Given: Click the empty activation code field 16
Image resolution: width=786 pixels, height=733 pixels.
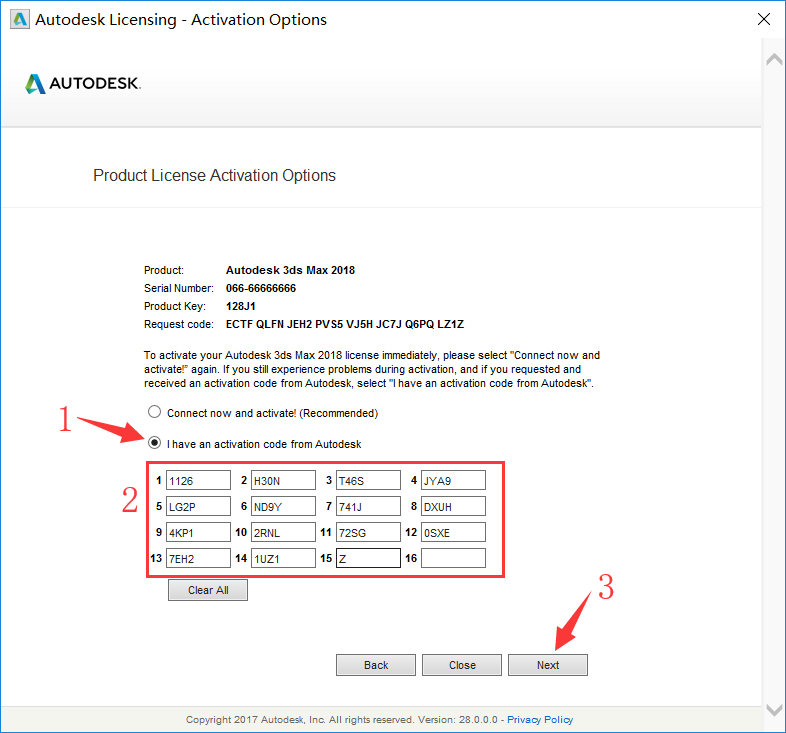Looking at the screenshot, I should (453, 558).
